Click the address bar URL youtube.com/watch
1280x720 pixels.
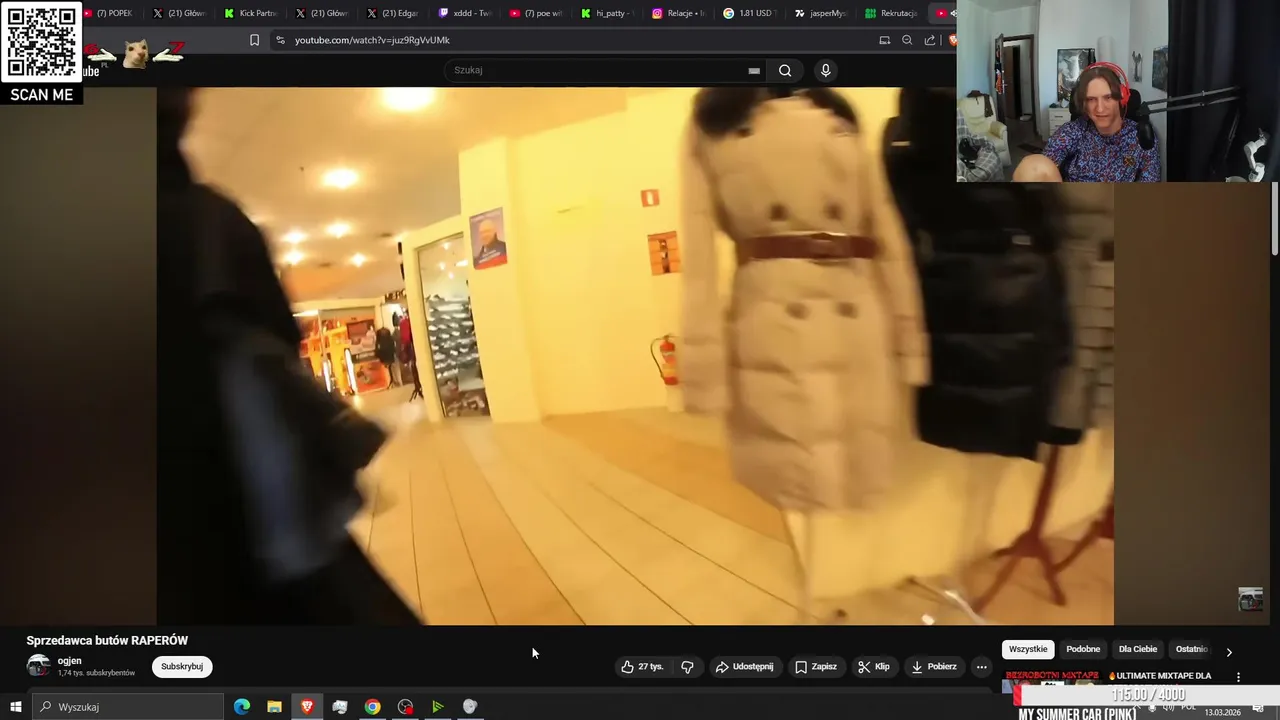(x=372, y=40)
